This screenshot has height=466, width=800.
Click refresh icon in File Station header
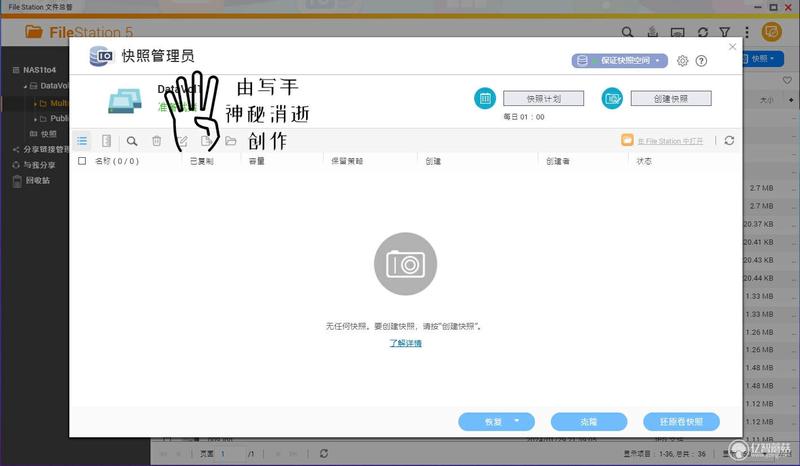703,33
